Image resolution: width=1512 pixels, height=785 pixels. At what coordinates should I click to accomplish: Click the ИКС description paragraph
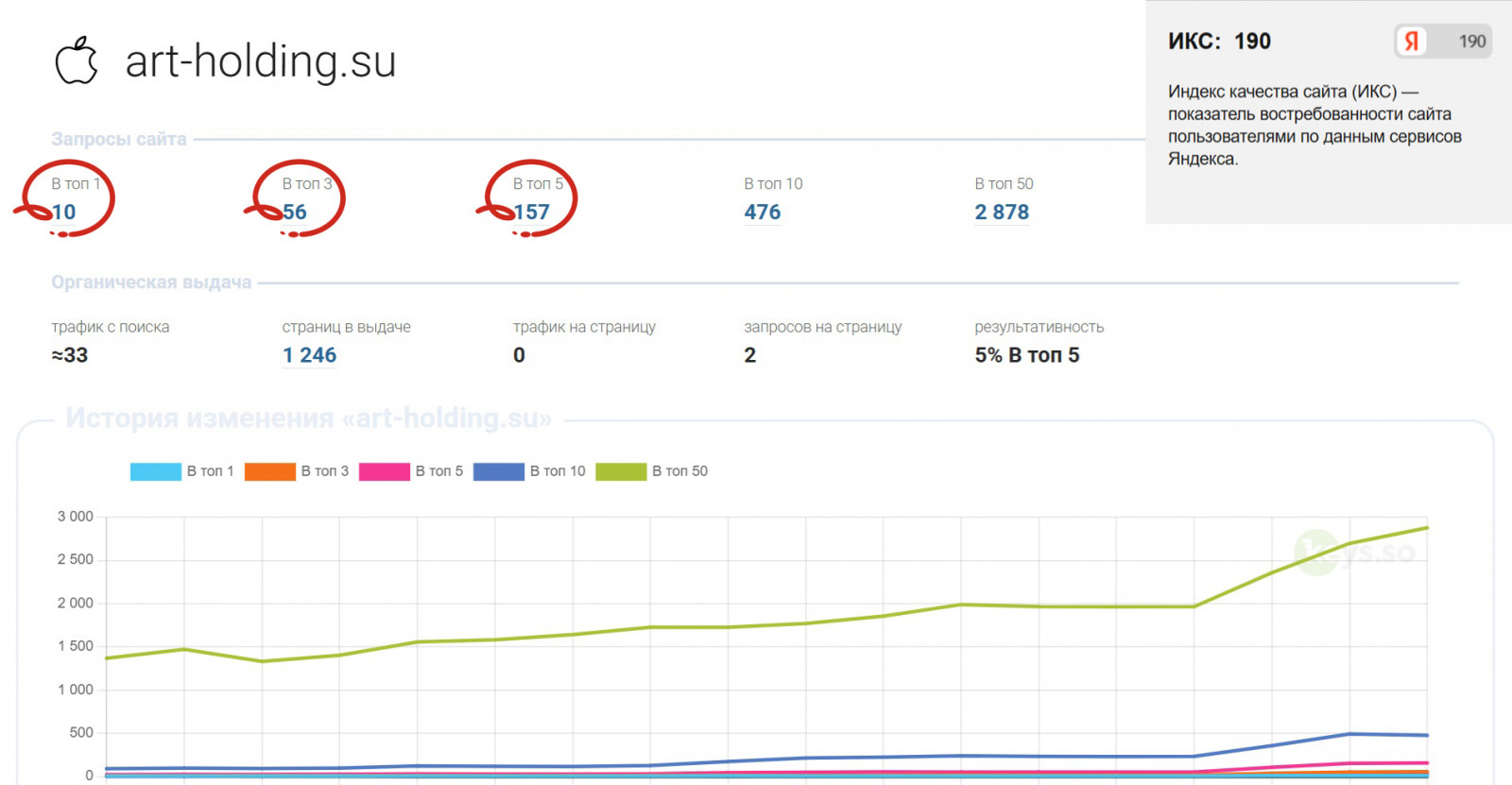pos(1314,125)
